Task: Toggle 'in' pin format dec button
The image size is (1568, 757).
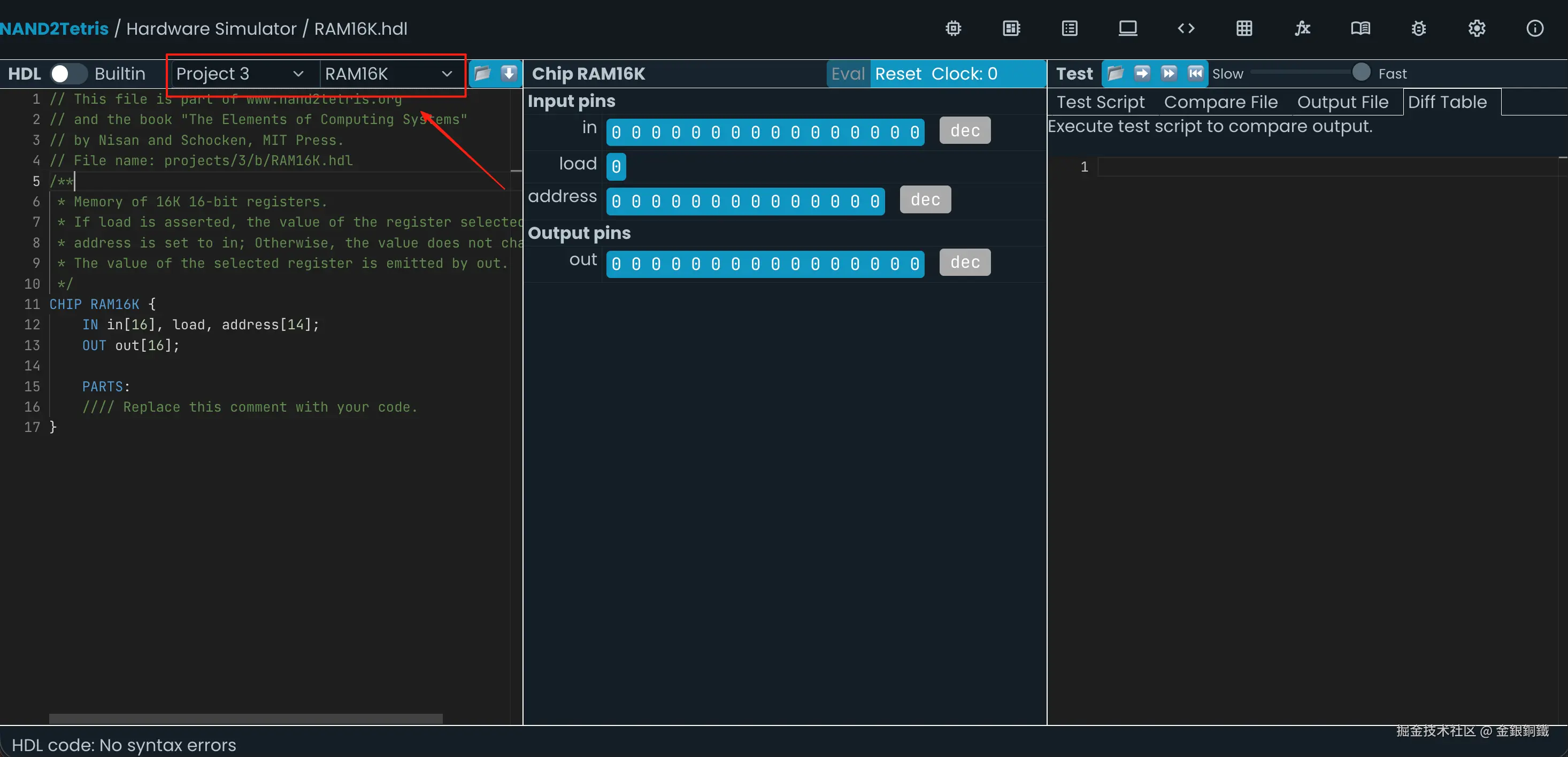Action: tap(965, 131)
